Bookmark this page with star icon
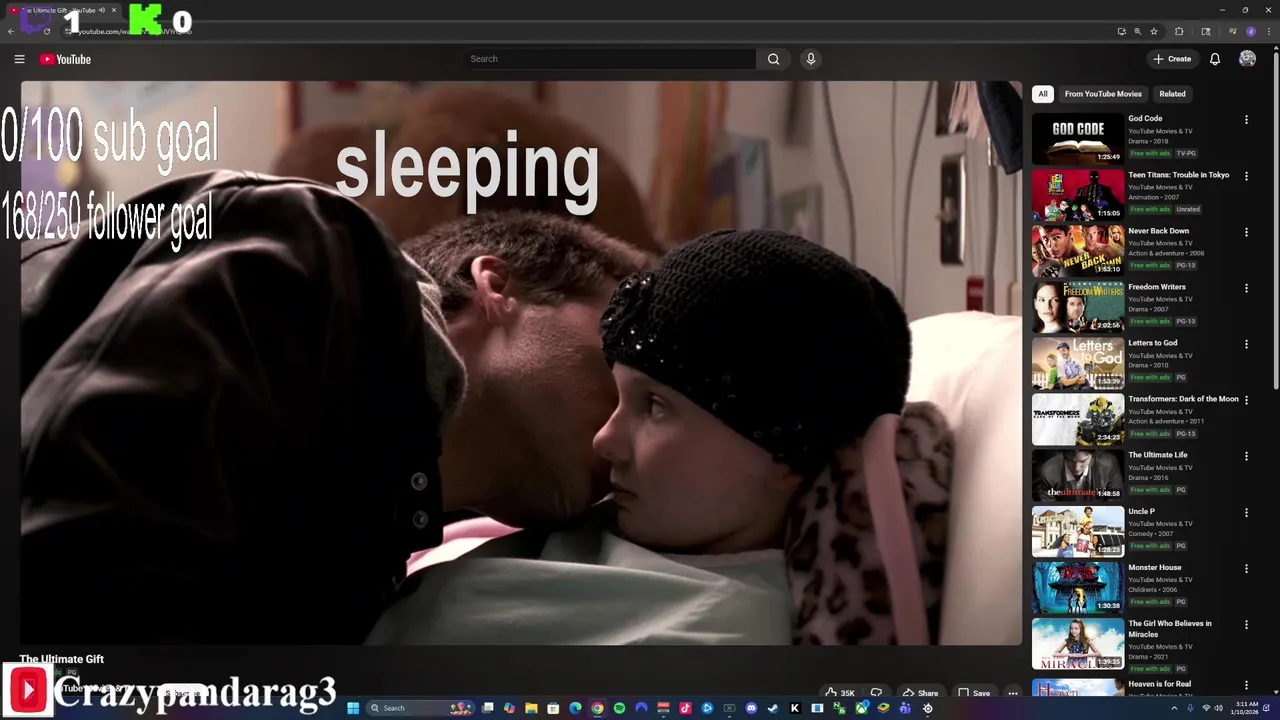1280x720 pixels. pyautogui.click(x=1154, y=31)
